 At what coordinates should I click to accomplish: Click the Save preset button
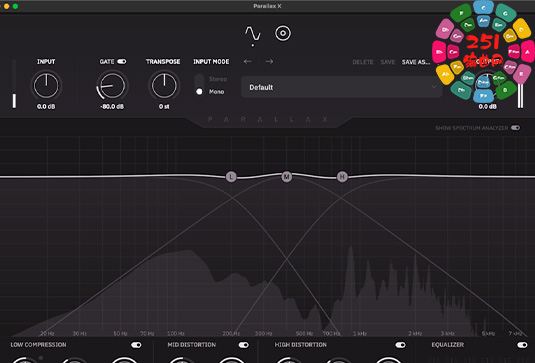click(388, 62)
